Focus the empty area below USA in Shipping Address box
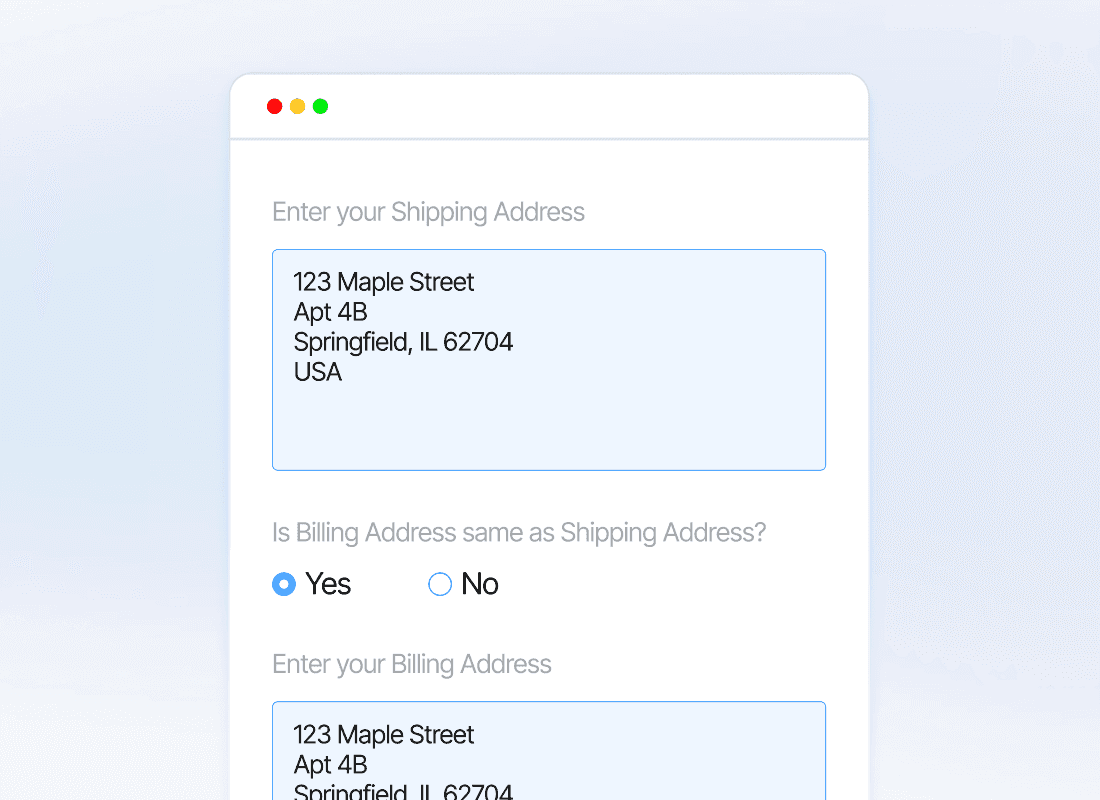This screenshot has width=1100, height=800. click(548, 425)
